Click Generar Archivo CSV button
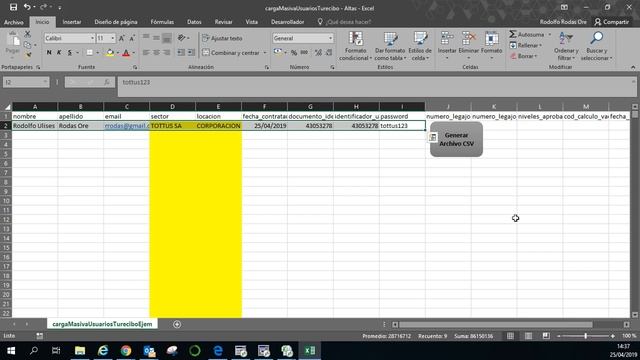 click(456, 139)
